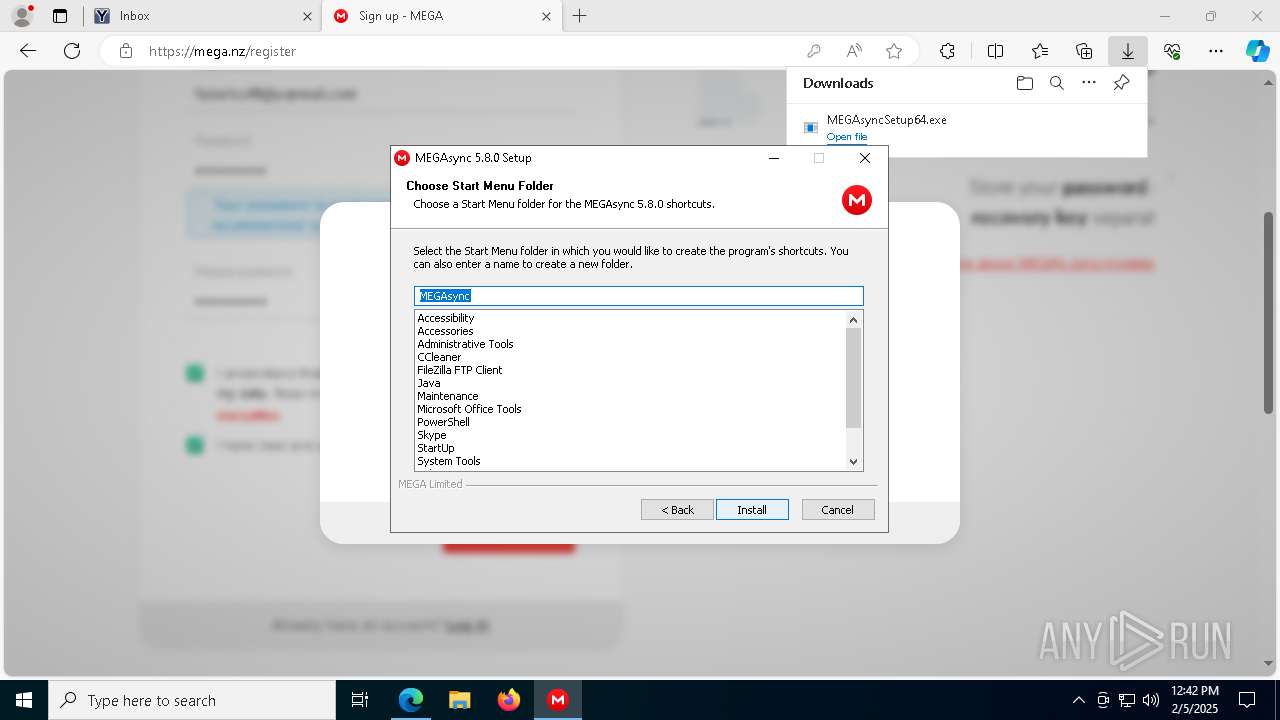Open the notifications center icon
Image resolution: width=1280 pixels, height=720 pixels.
click(x=1247, y=700)
